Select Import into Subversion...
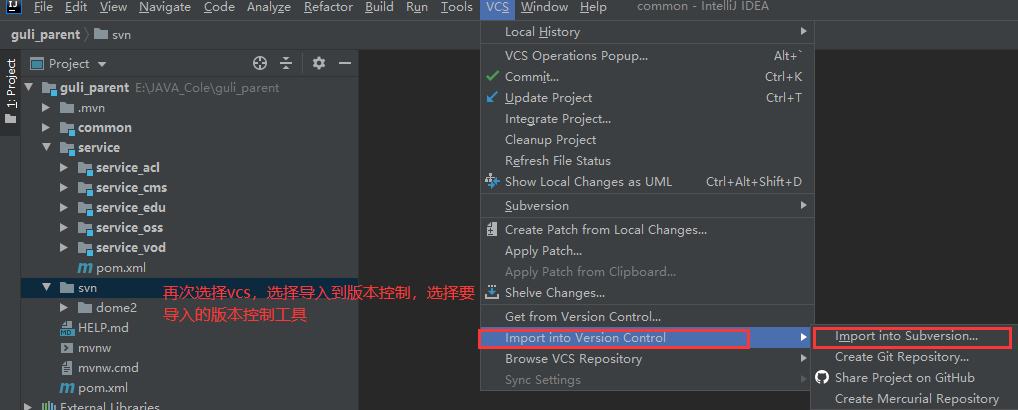Image resolution: width=1018 pixels, height=410 pixels. 906,336
